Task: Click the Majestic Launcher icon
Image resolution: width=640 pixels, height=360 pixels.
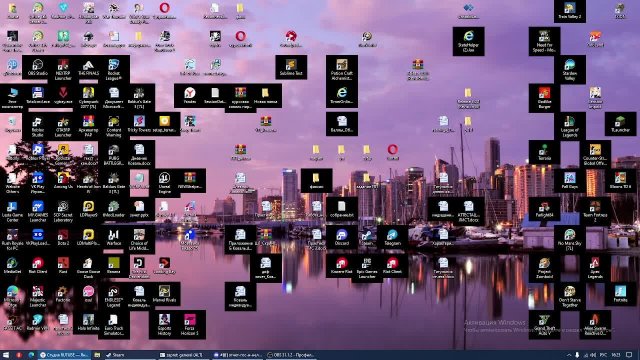Action: [x=38, y=296]
